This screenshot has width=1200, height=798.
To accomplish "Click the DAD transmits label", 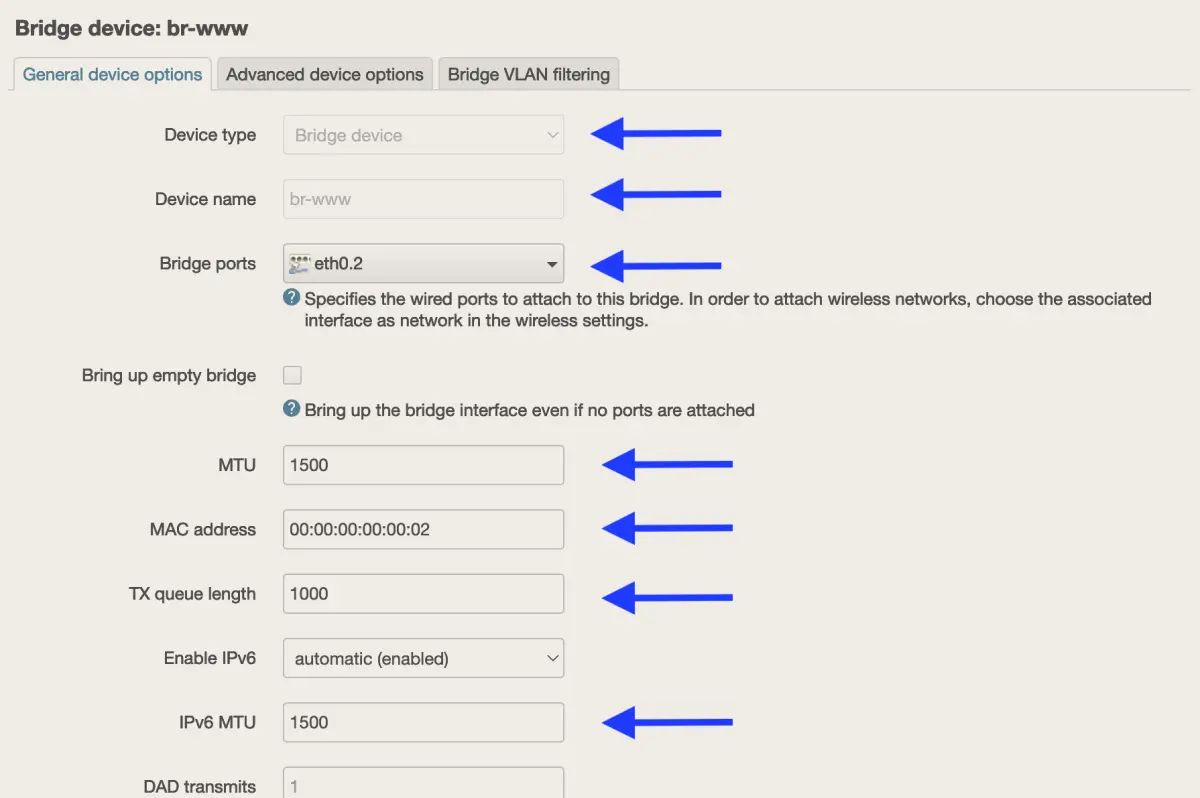I will tap(200, 786).
